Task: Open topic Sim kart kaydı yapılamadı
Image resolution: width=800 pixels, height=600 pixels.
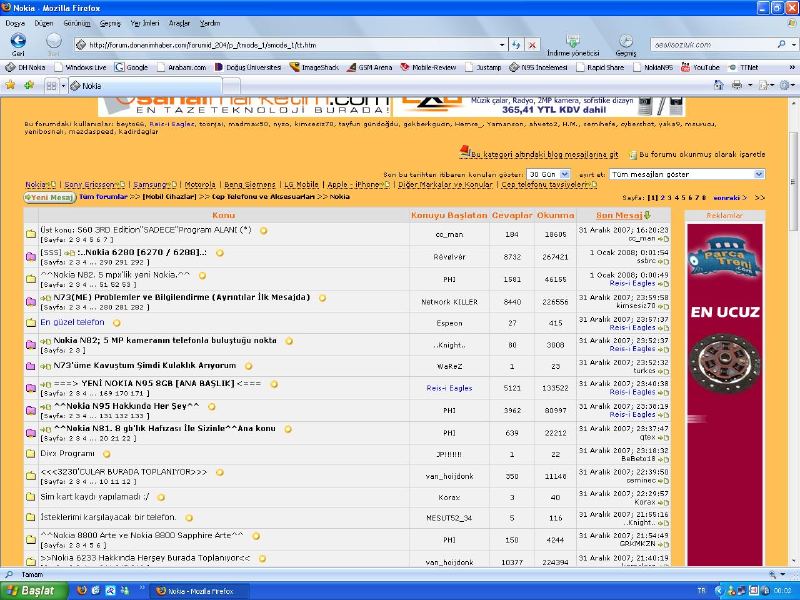Action: click(94, 496)
